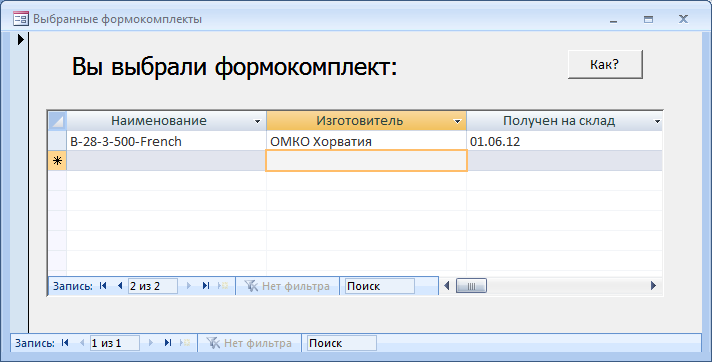Minimize the Выбранные формокомплекты window
This screenshot has height=362, width=712.
click(x=613, y=20)
